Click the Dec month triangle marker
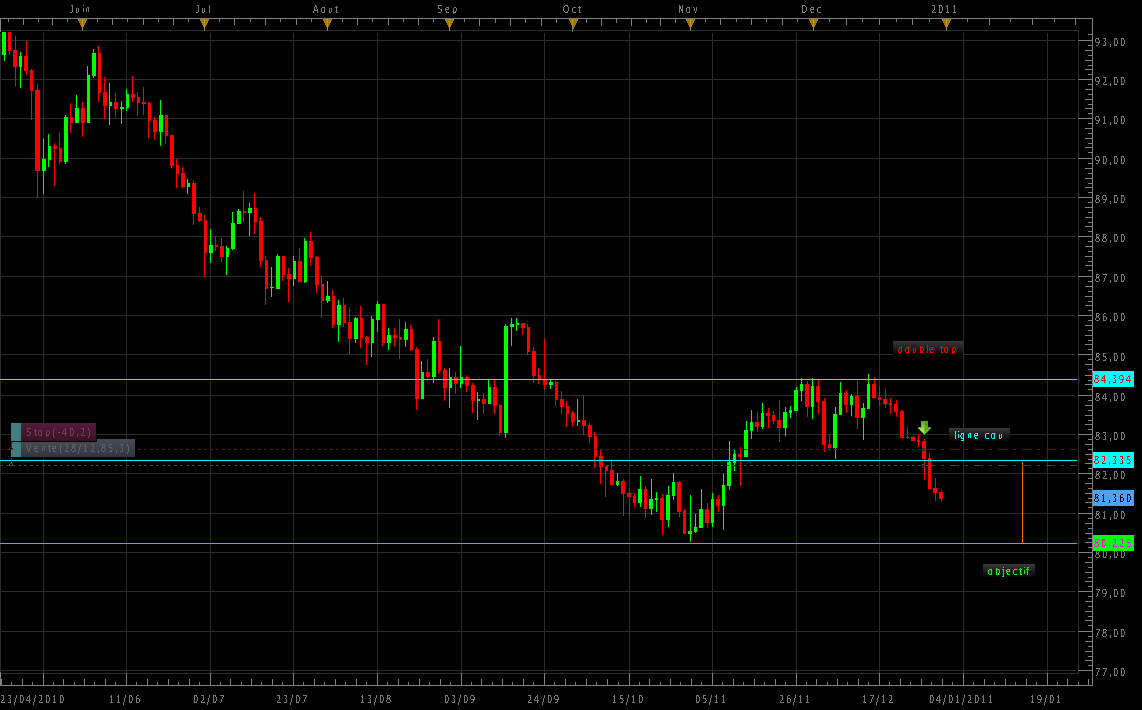 (x=812, y=25)
